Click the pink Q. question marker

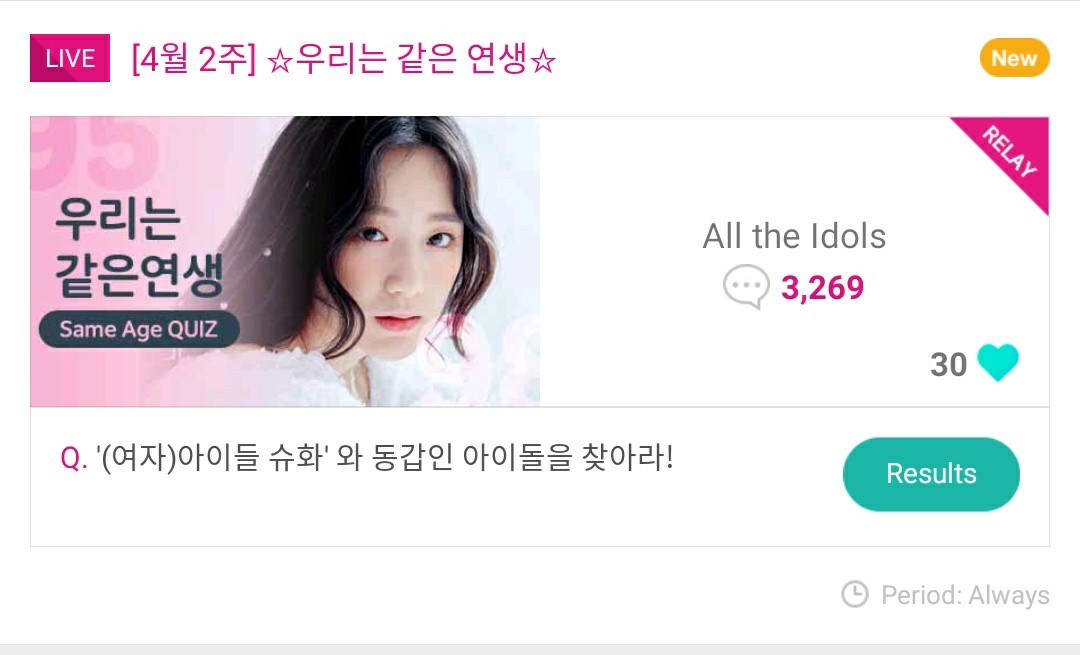(x=74, y=459)
